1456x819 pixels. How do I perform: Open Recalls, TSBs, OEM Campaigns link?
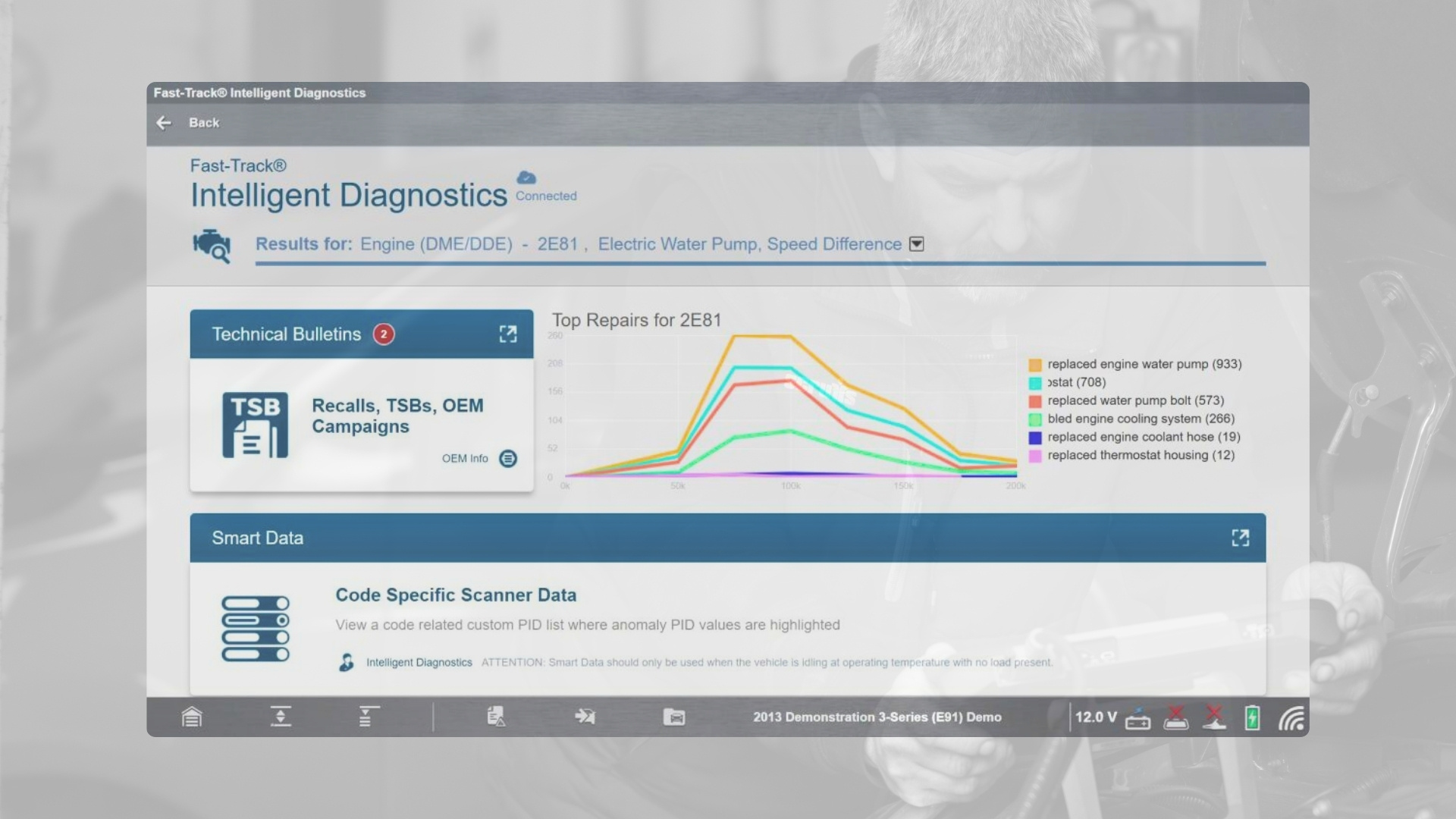tap(397, 416)
